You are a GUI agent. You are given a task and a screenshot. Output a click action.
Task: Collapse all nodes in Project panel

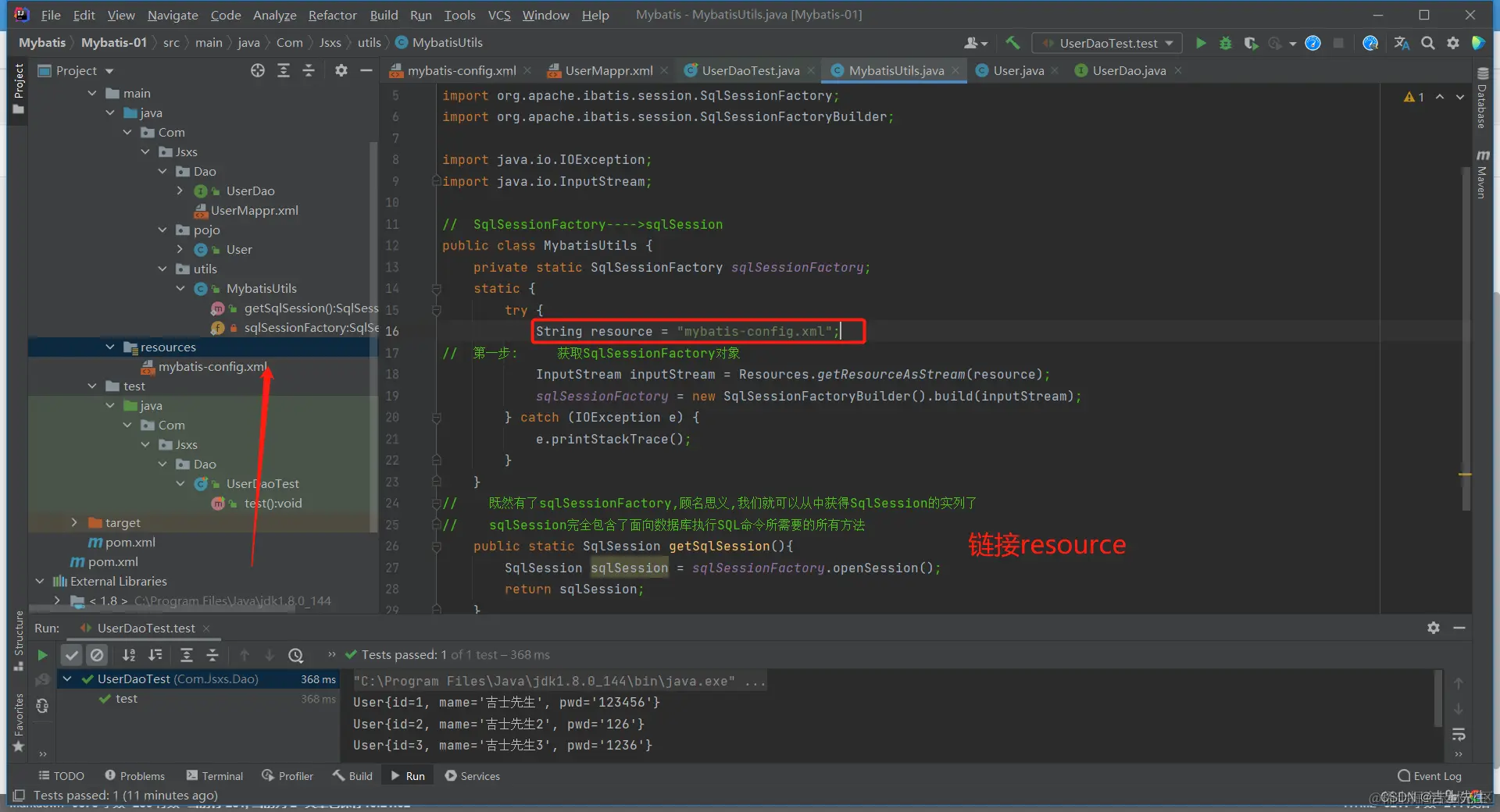coord(309,70)
